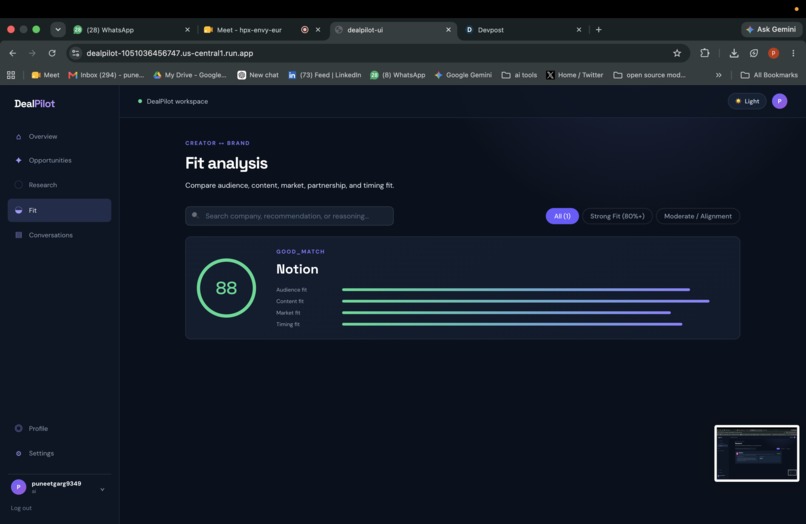This screenshot has height=524, width=806.
Task: Select the Fit sidebar item
Action: [x=59, y=210]
